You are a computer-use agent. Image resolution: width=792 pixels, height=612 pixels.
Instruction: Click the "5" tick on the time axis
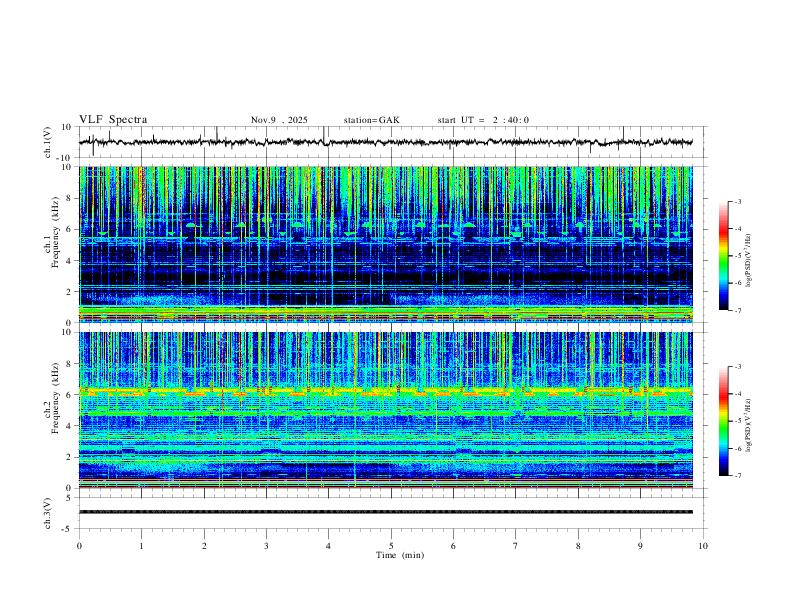(x=391, y=546)
